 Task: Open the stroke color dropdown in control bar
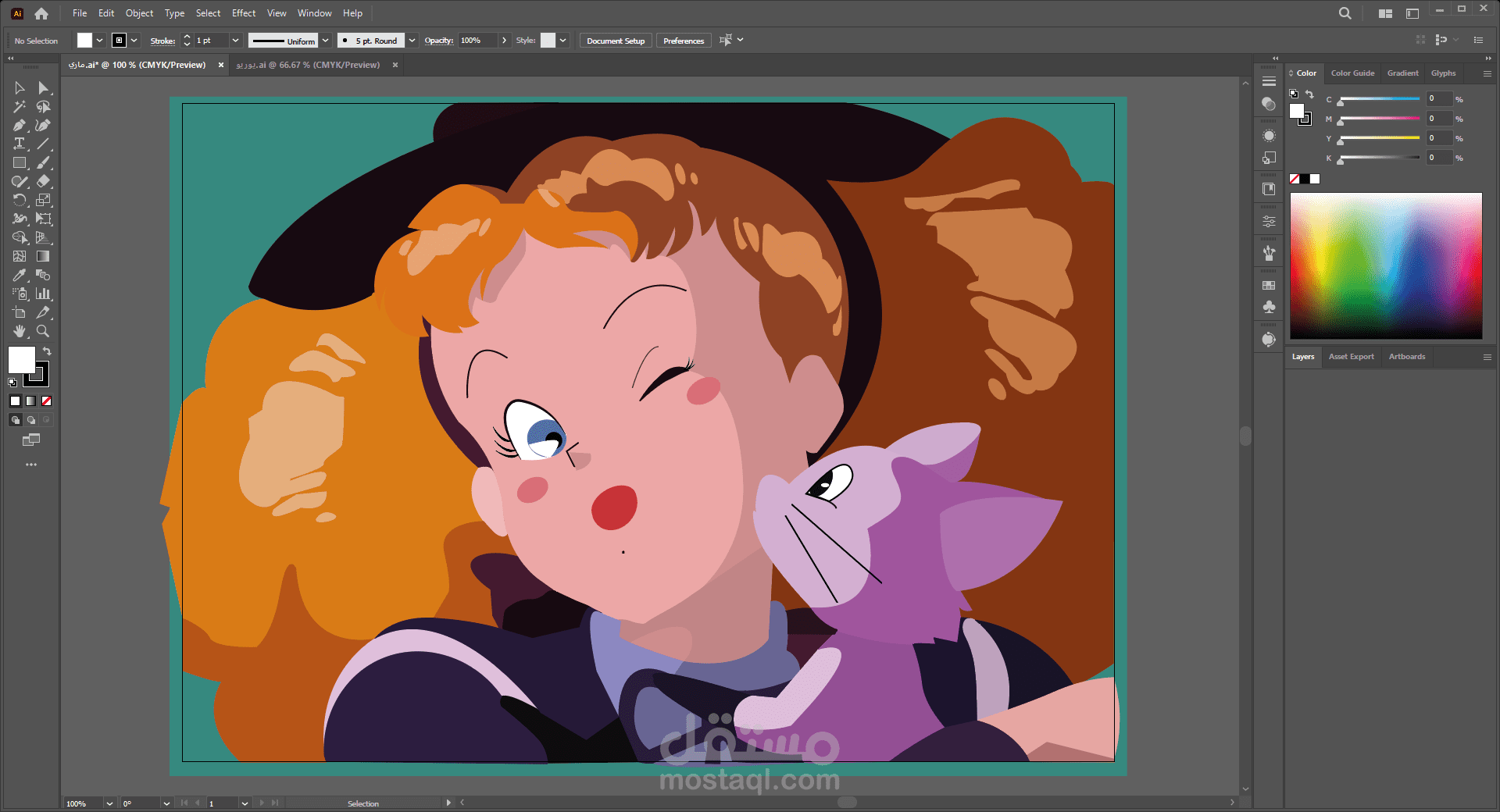[x=134, y=41]
